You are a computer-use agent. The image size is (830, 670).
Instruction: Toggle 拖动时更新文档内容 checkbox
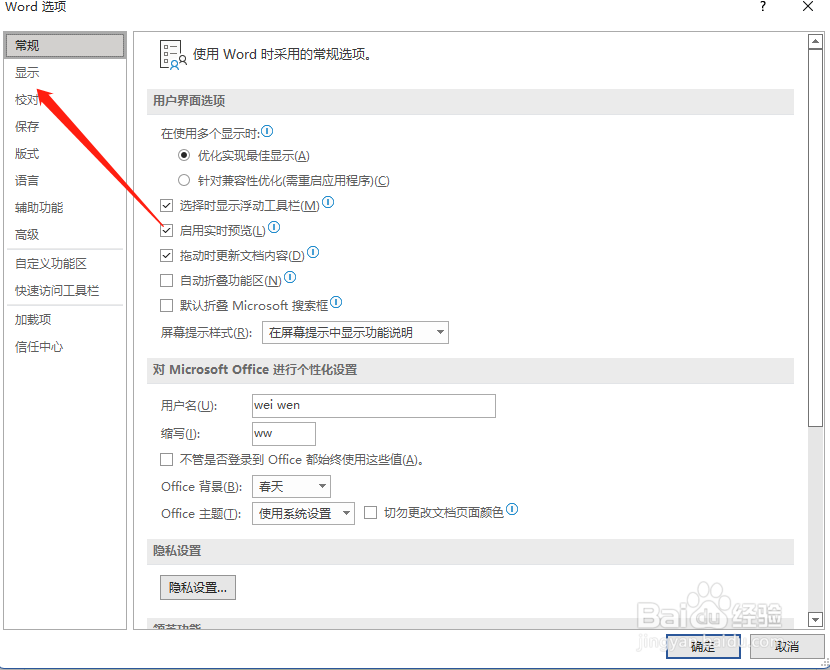pyautogui.click(x=166, y=256)
